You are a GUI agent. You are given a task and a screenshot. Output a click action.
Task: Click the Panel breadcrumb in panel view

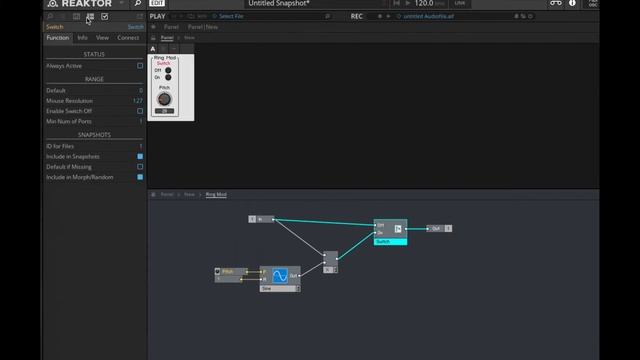pyautogui.click(x=167, y=38)
